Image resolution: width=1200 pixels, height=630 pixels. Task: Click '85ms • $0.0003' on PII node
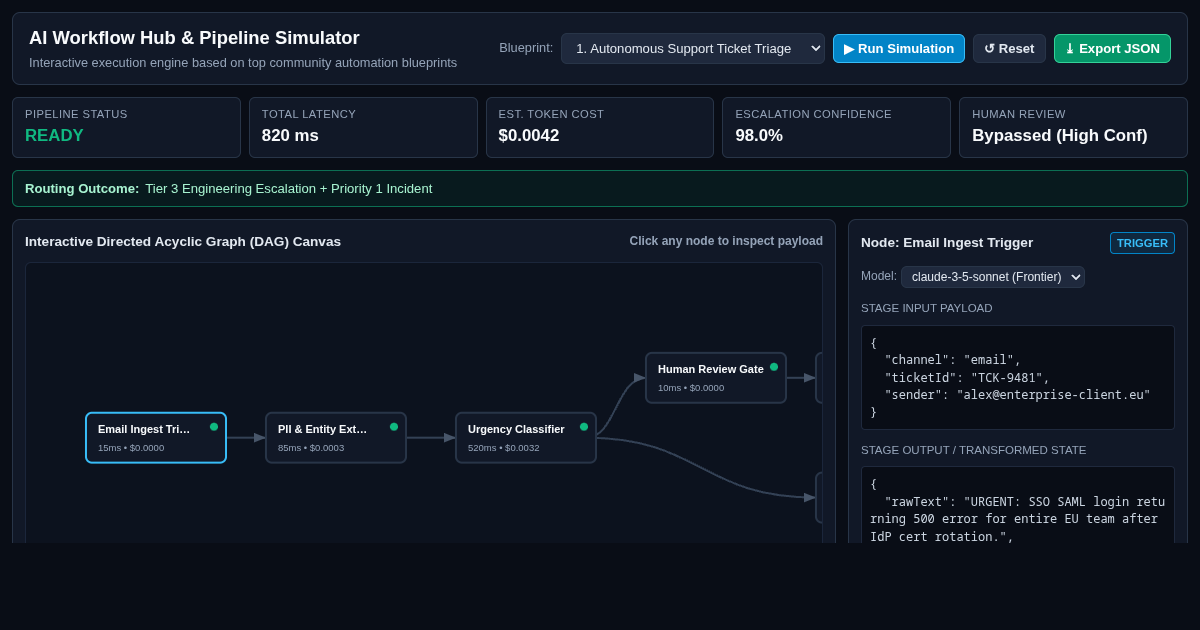[x=311, y=448]
